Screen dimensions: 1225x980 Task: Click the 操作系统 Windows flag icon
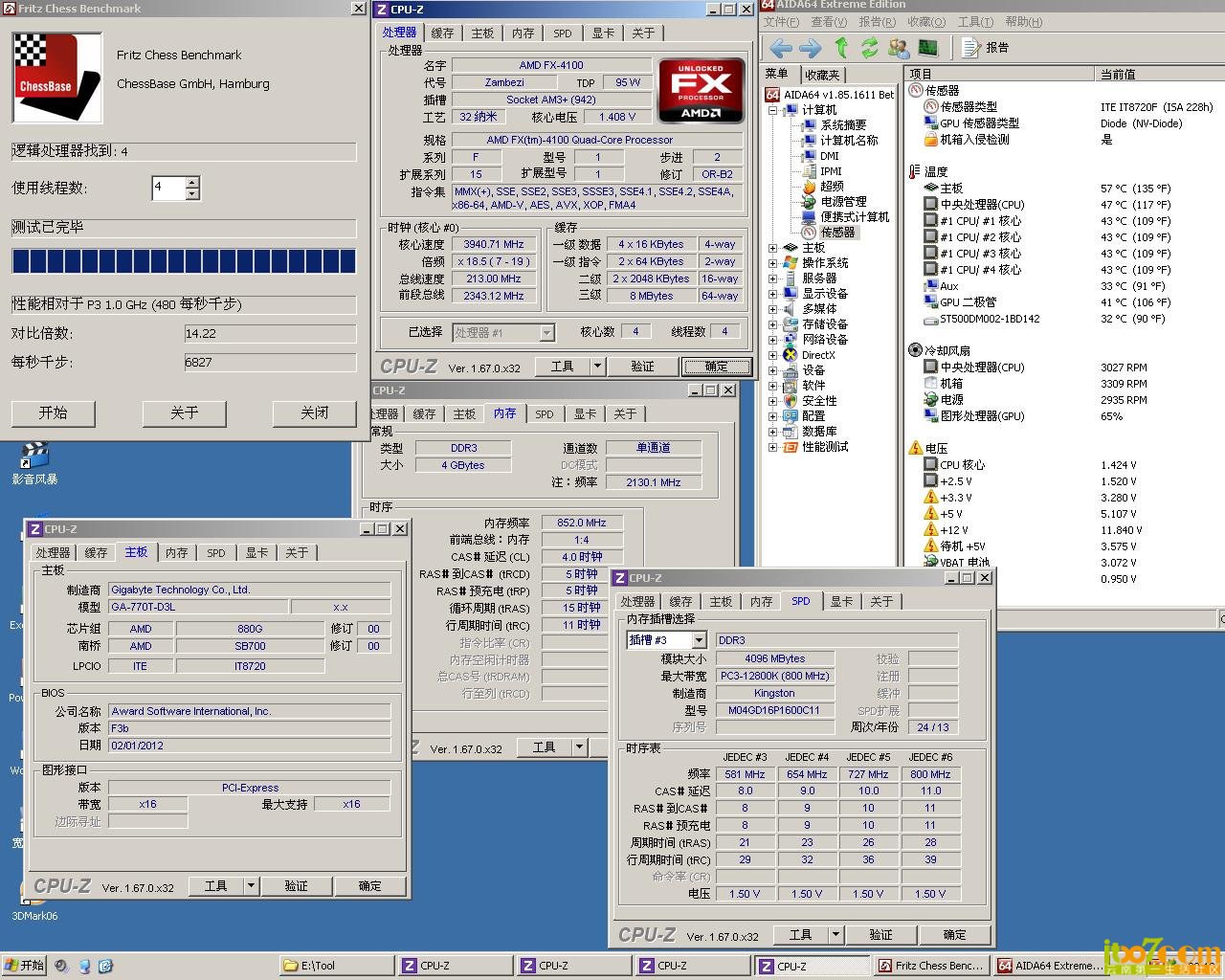click(791, 262)
